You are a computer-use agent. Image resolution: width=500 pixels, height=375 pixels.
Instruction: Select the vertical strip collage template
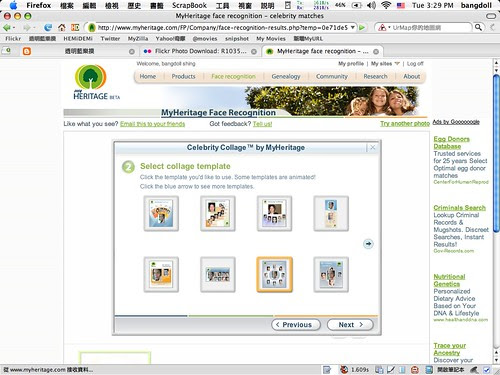(331, 214)
